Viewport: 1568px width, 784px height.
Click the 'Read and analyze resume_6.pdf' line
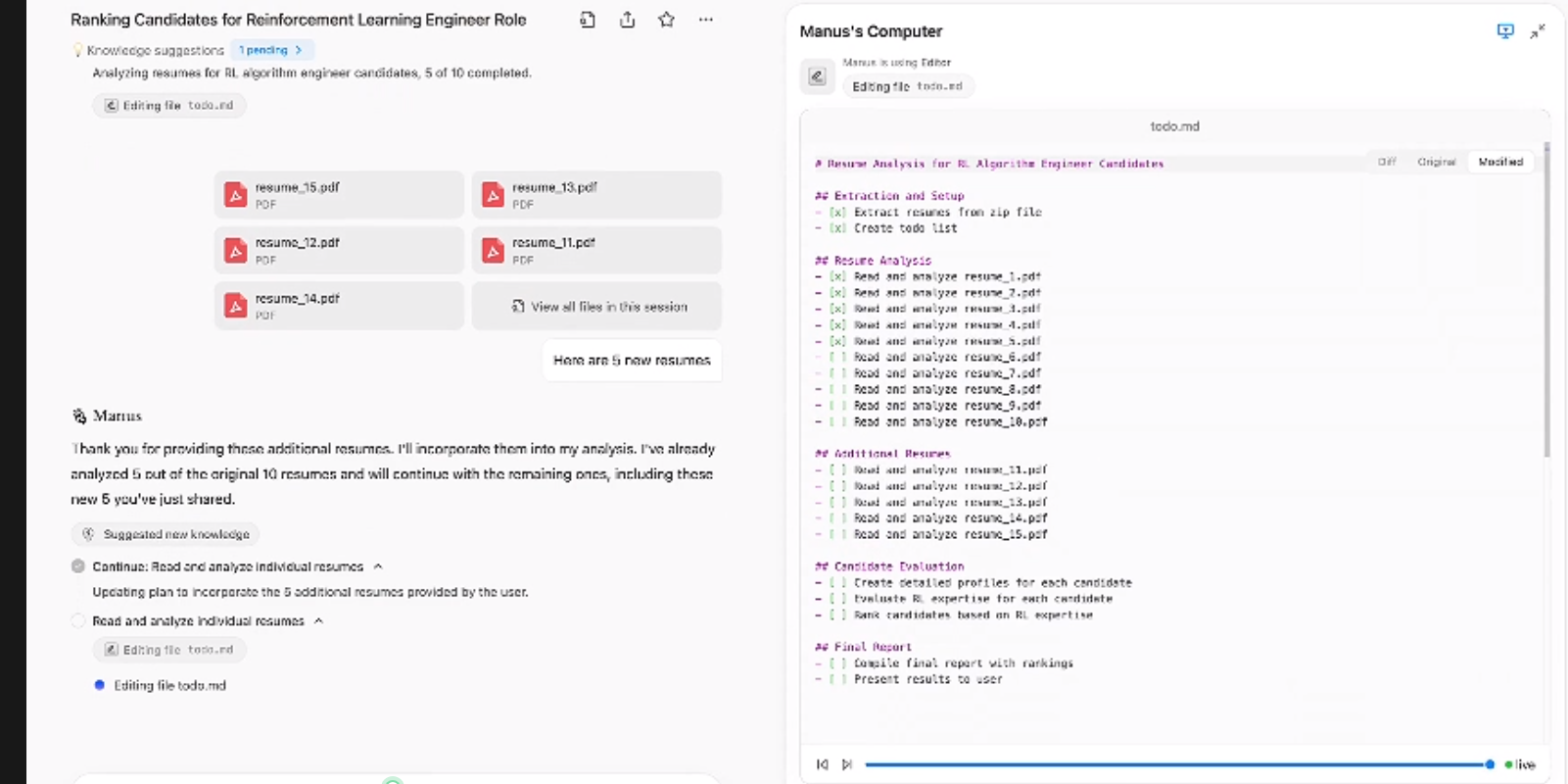pos(928,358)
